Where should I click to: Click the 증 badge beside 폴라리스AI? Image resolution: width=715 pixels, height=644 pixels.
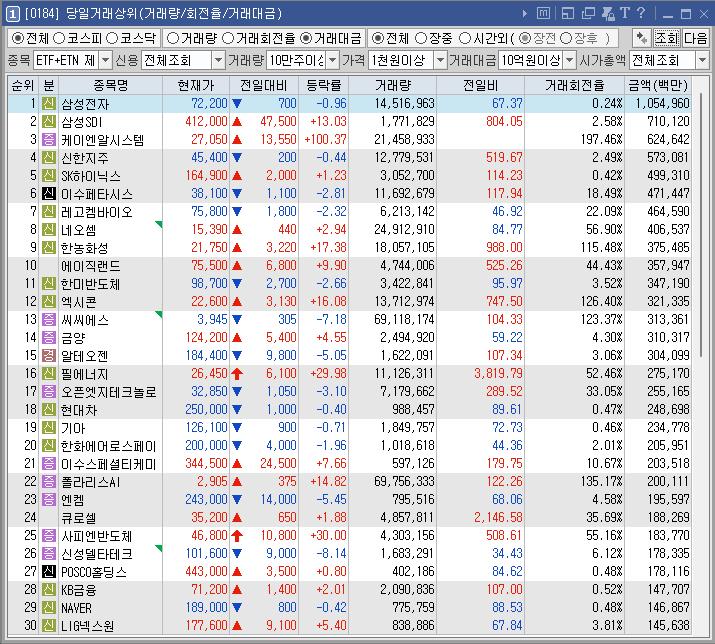coord(49,481)
